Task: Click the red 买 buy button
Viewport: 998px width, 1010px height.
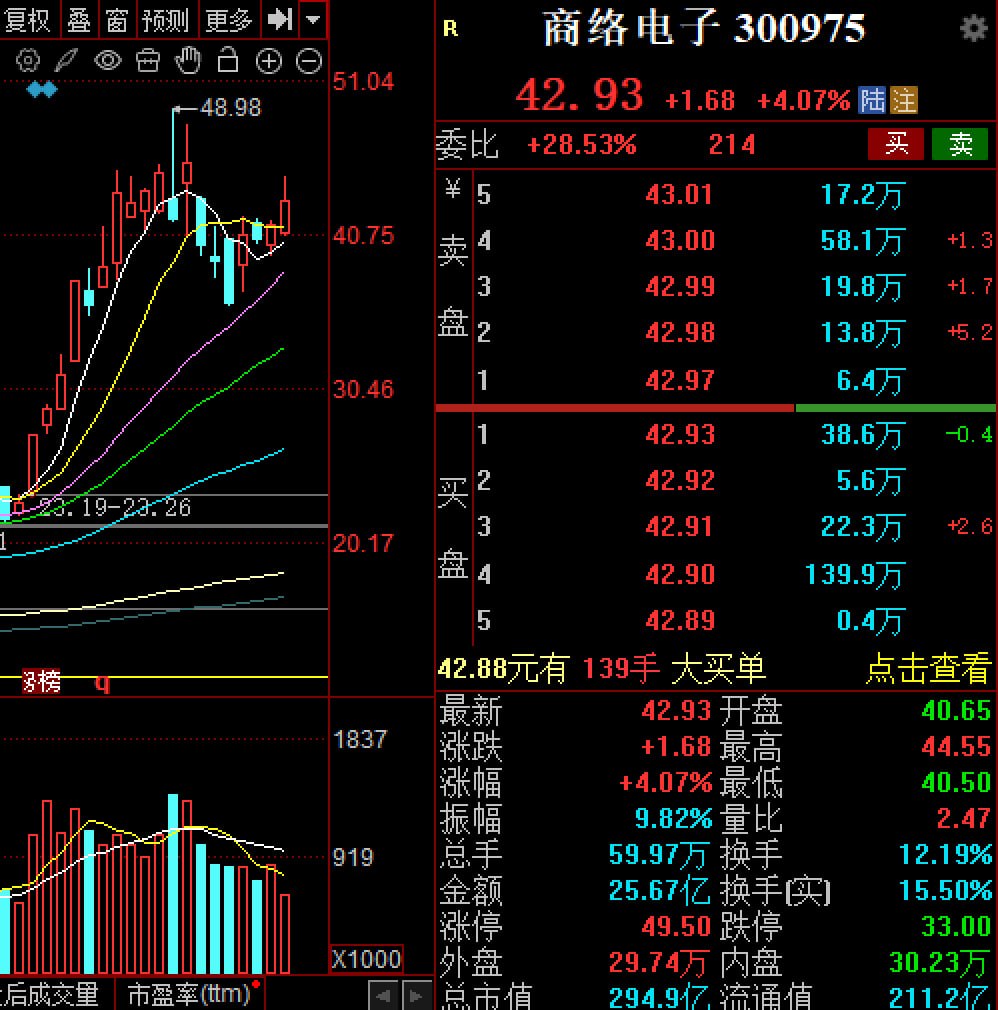Action: tap(896, 144)
